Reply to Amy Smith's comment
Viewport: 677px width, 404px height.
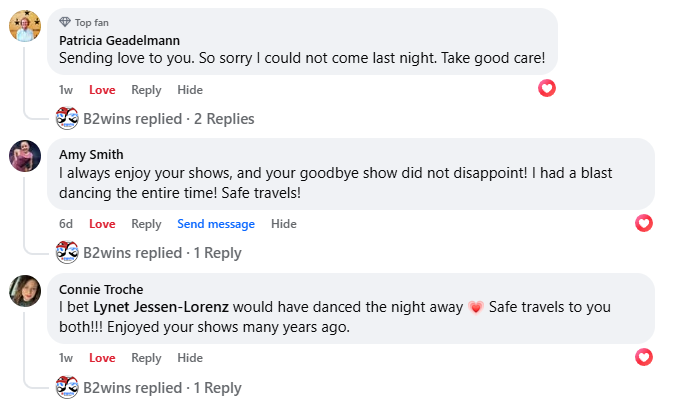[x=146, y=224]
